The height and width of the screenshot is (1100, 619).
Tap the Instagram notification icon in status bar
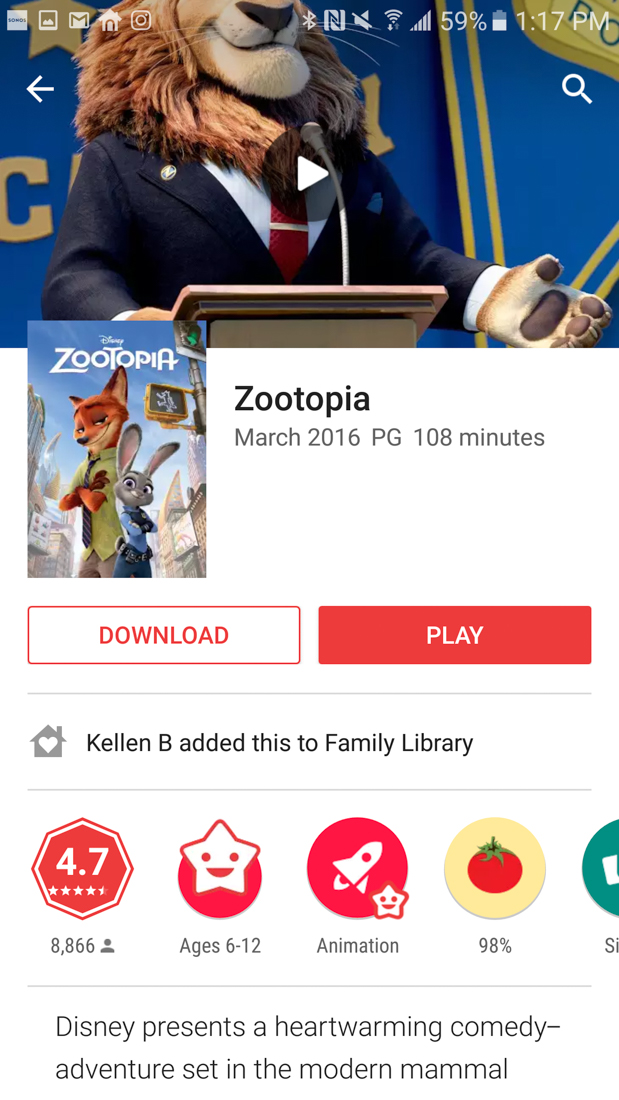click(140, 21)
